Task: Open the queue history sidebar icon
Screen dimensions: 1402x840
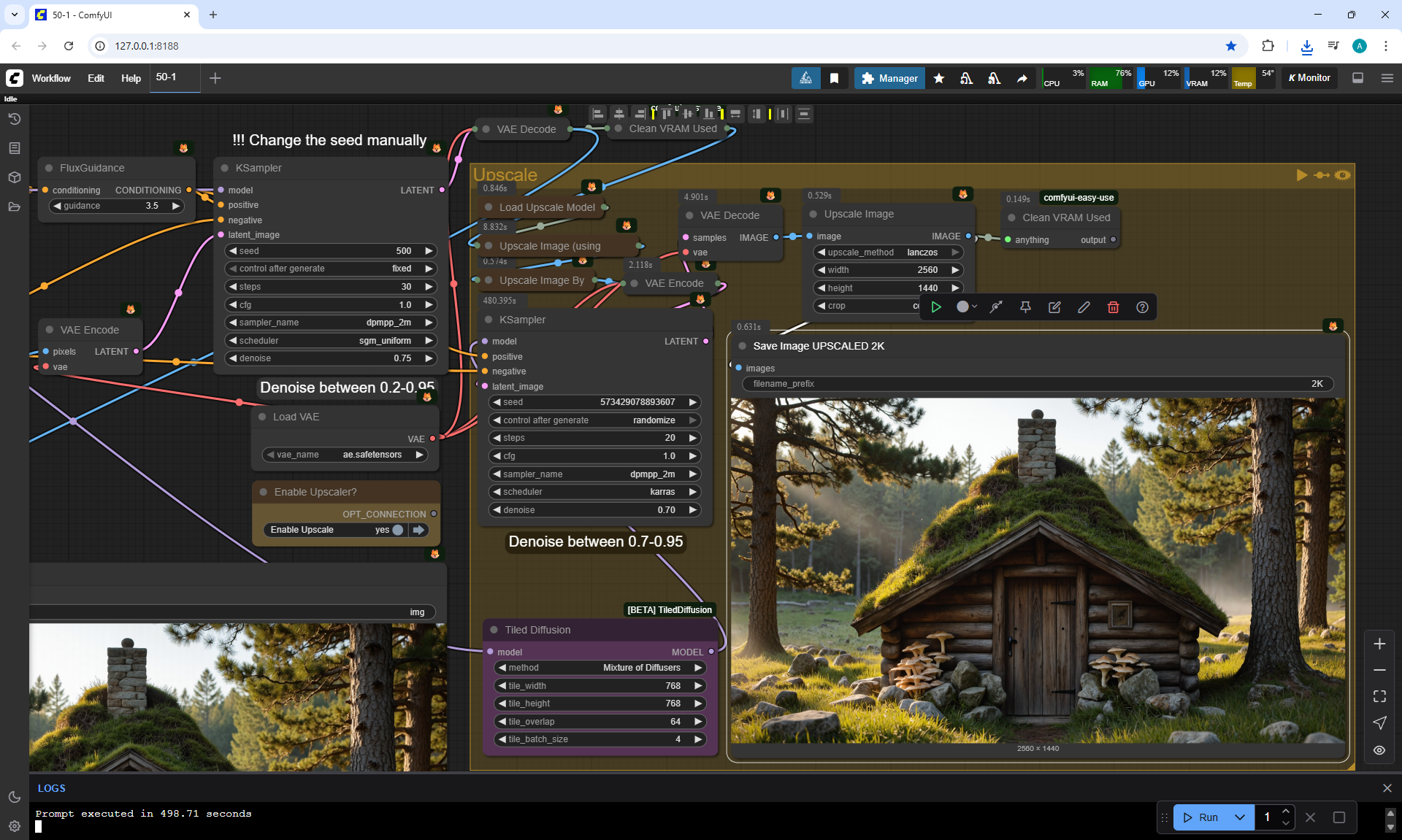Action: point(14,119)
